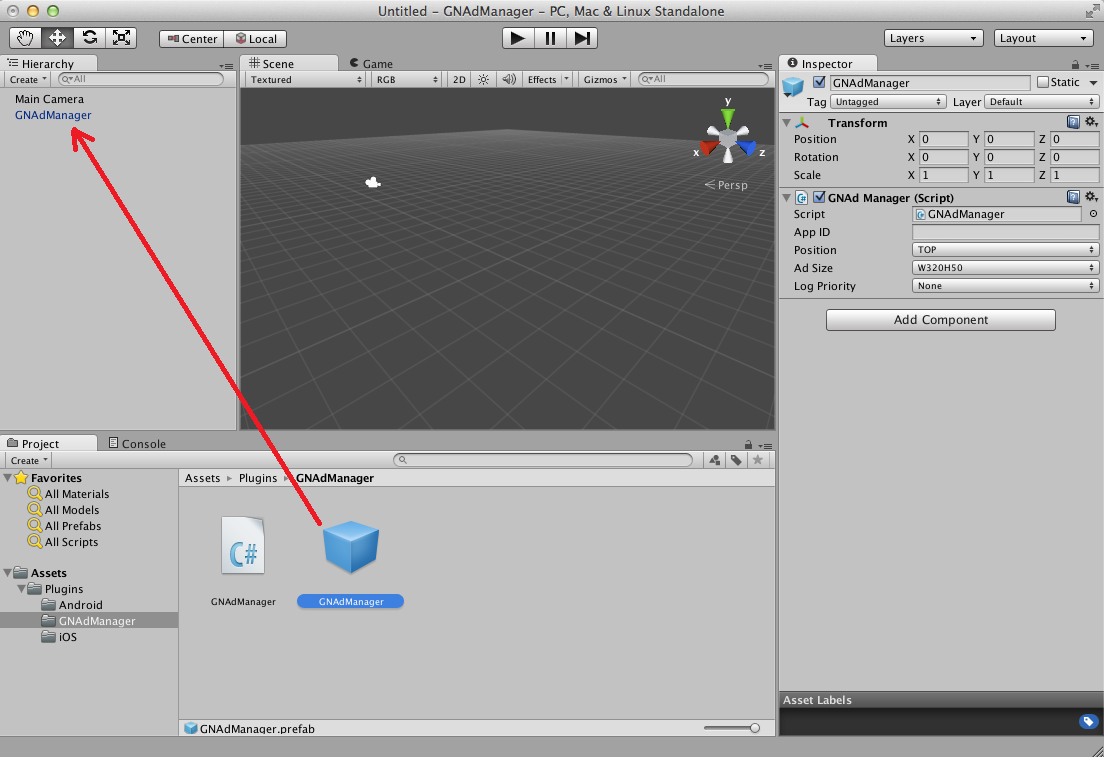Toggle GNAd Manager script enabled checkbox
This screenshot has width=1104, height=757.
click(x=819, y=197)
